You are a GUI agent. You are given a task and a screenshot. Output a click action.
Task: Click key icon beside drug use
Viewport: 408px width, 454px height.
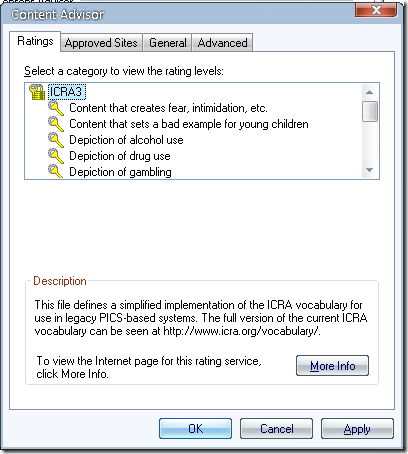[x=56, y=156]
